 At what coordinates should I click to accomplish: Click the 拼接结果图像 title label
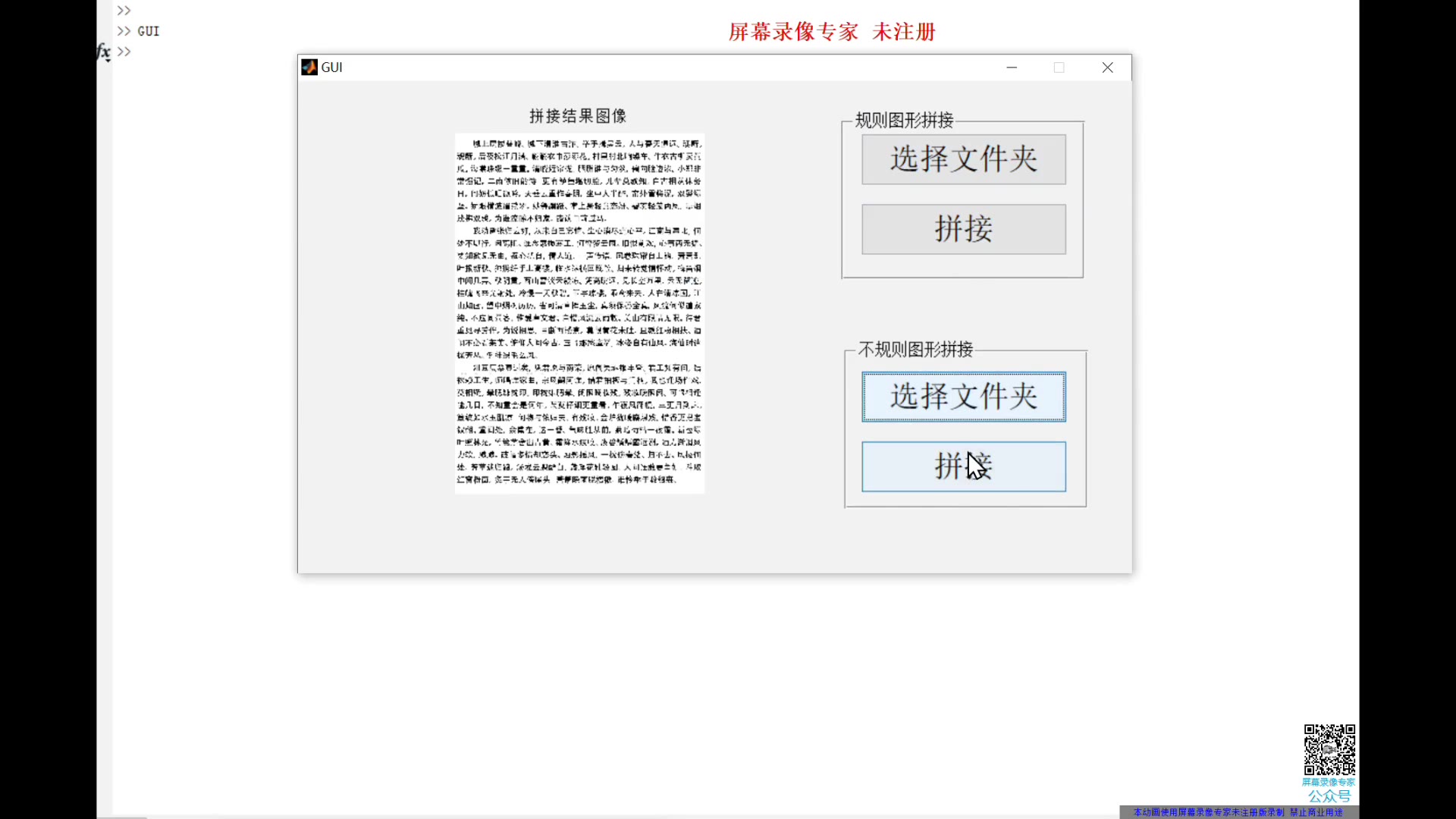(x=578, y=115)
